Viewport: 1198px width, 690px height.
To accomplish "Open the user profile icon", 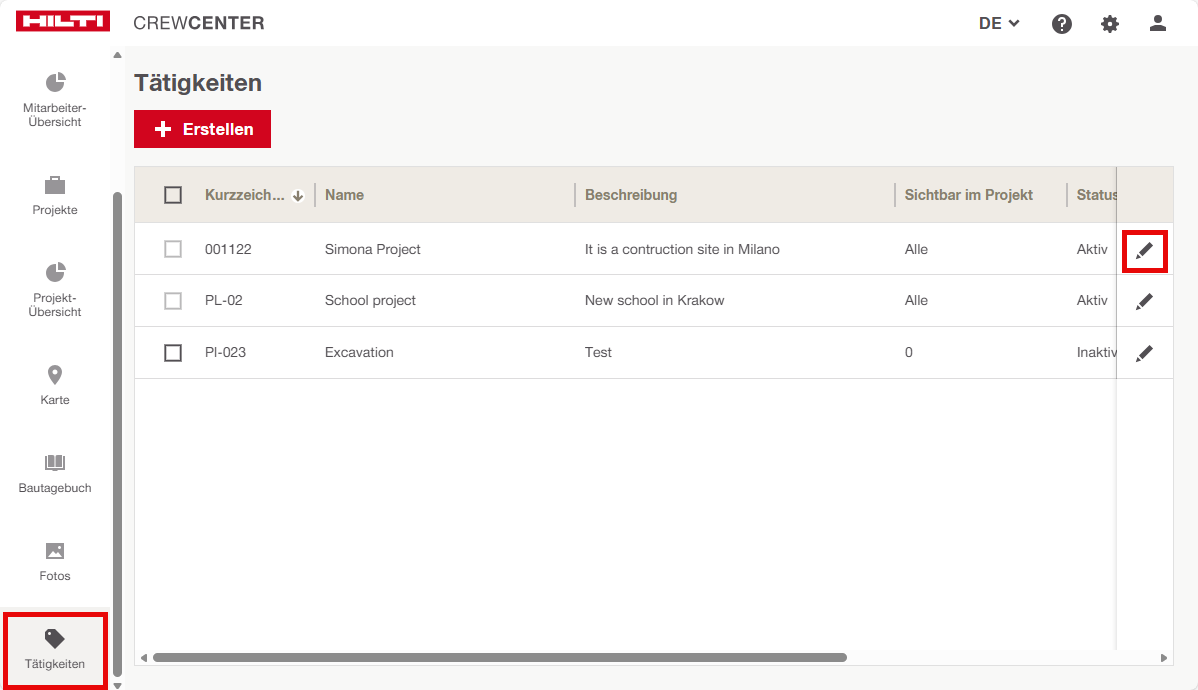I will point(1158,23).
